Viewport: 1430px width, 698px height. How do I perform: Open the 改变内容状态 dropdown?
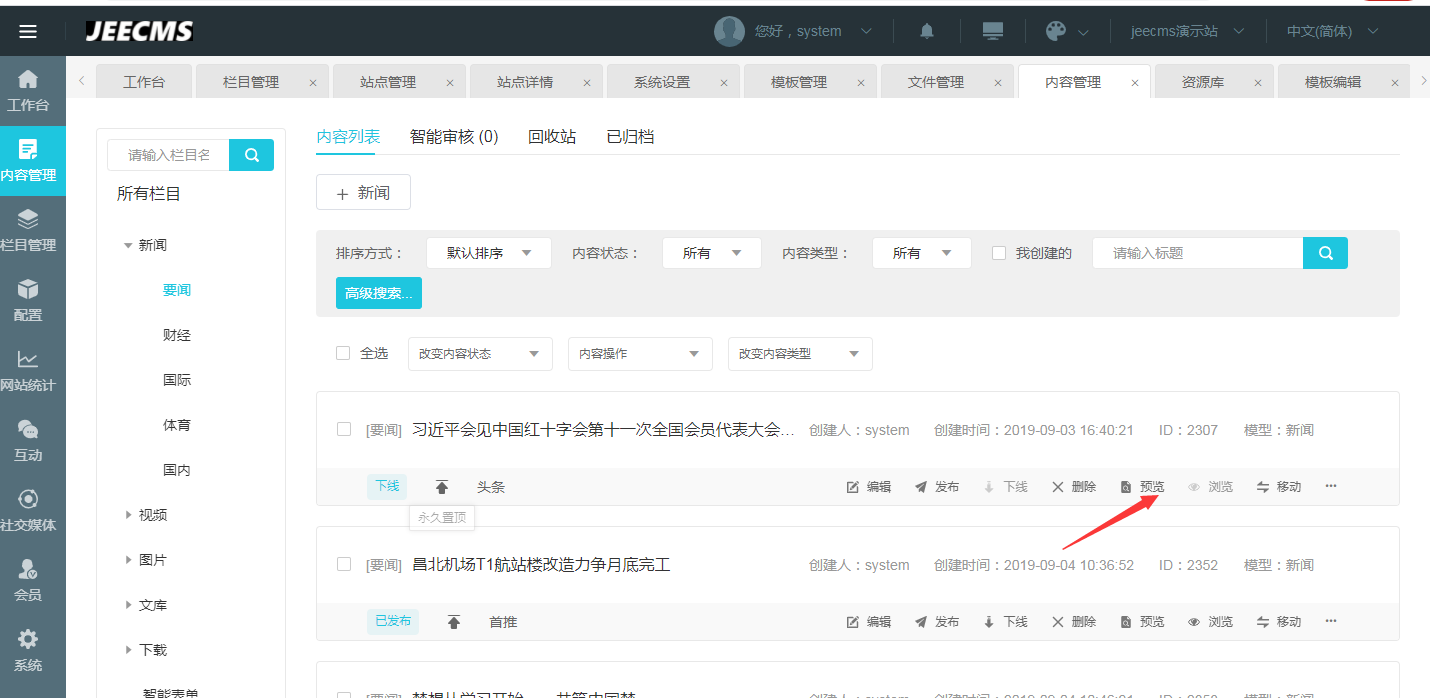480,354
